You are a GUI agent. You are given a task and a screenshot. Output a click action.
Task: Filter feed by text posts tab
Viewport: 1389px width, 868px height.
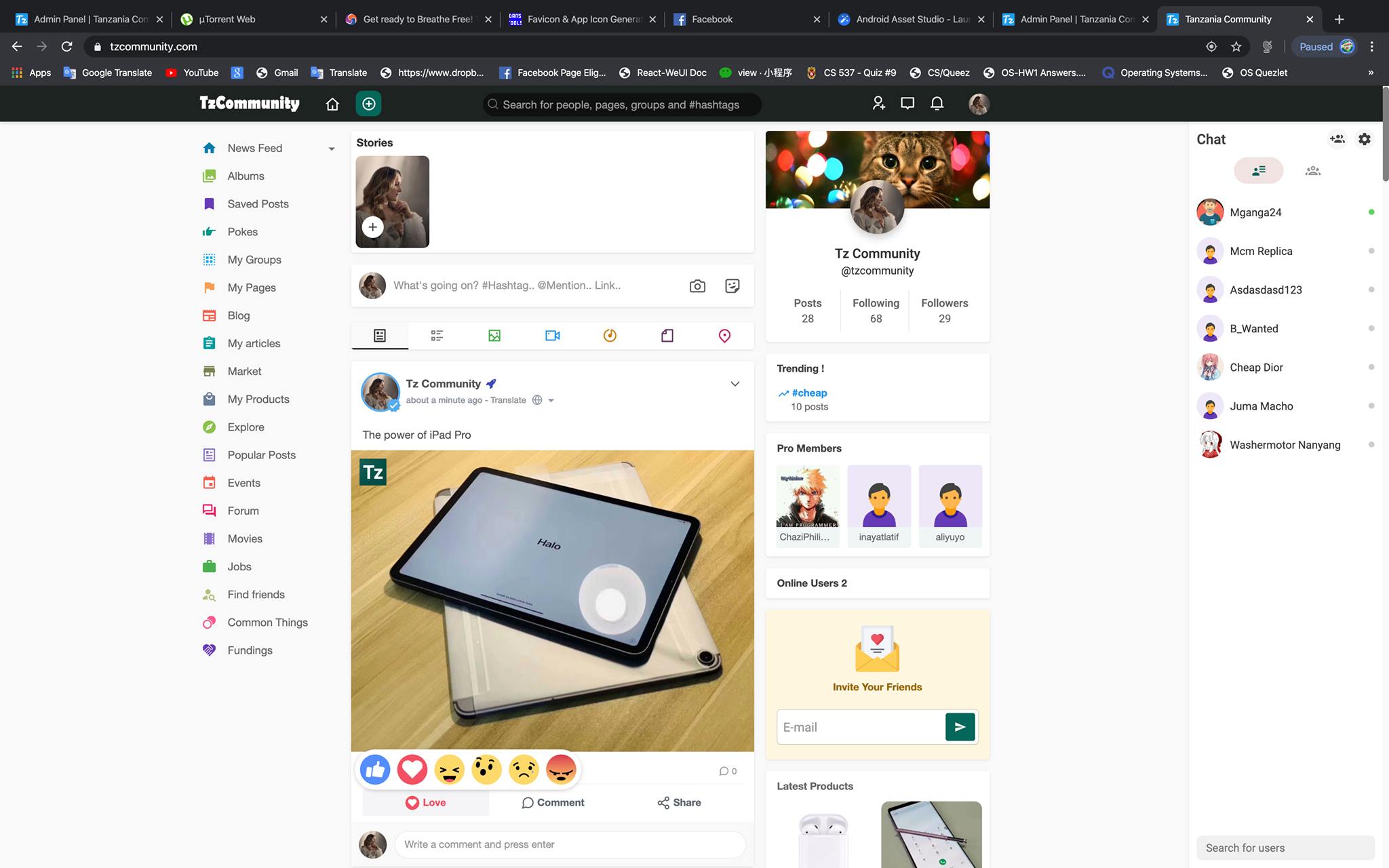tap(437, 336)
